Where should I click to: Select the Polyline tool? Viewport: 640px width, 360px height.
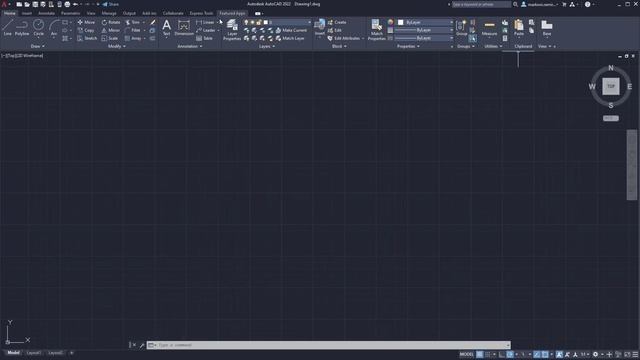tap(22, 28)
